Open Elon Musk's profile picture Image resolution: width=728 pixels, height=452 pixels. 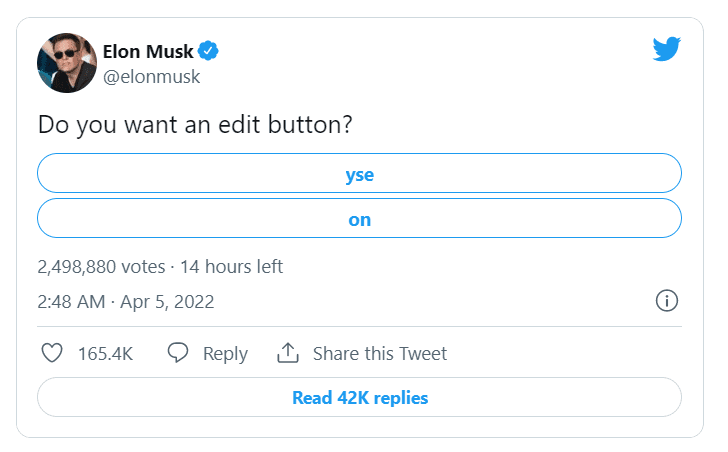(67, 63)
